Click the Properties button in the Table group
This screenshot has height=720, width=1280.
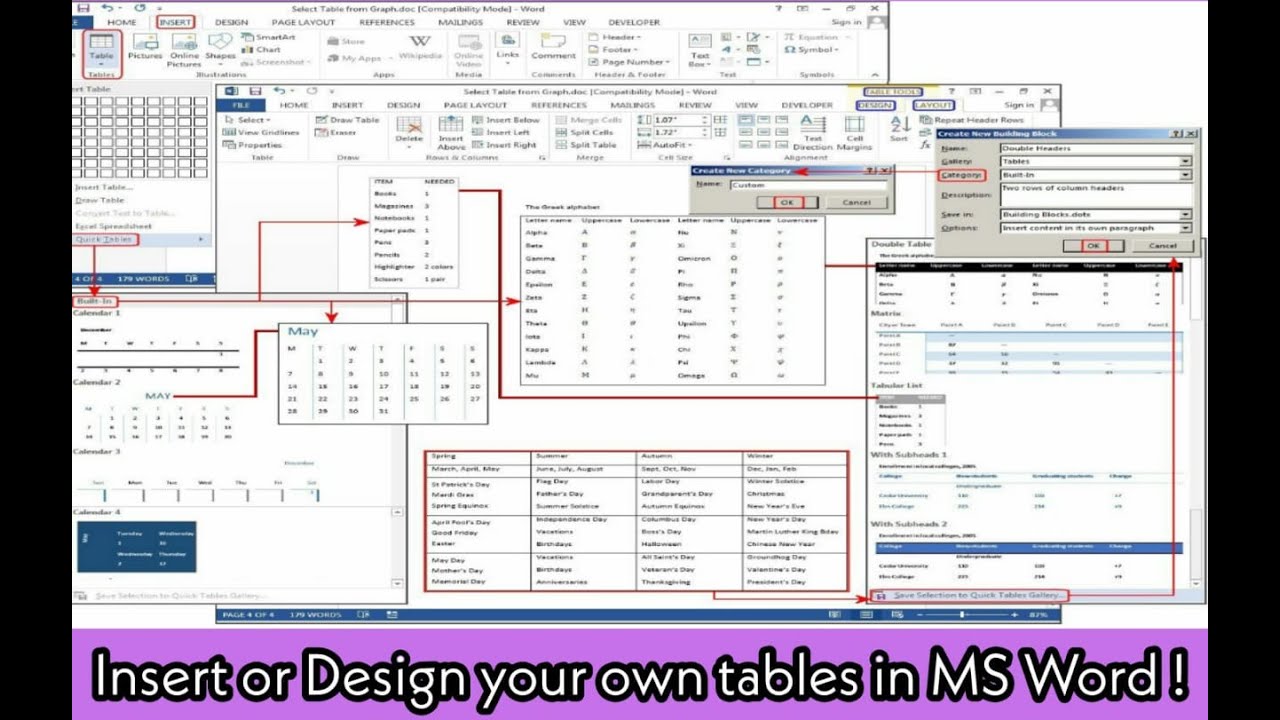[x=254, y=145]
